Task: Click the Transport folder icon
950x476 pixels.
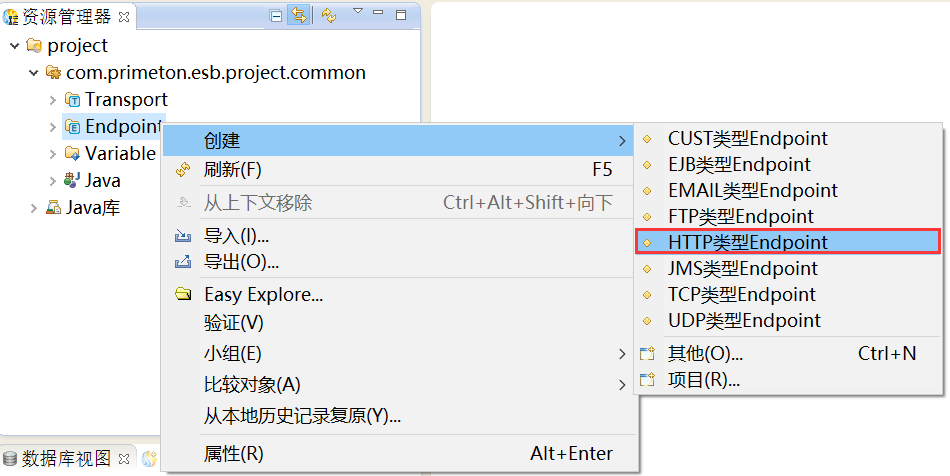Action: (72, 100)
